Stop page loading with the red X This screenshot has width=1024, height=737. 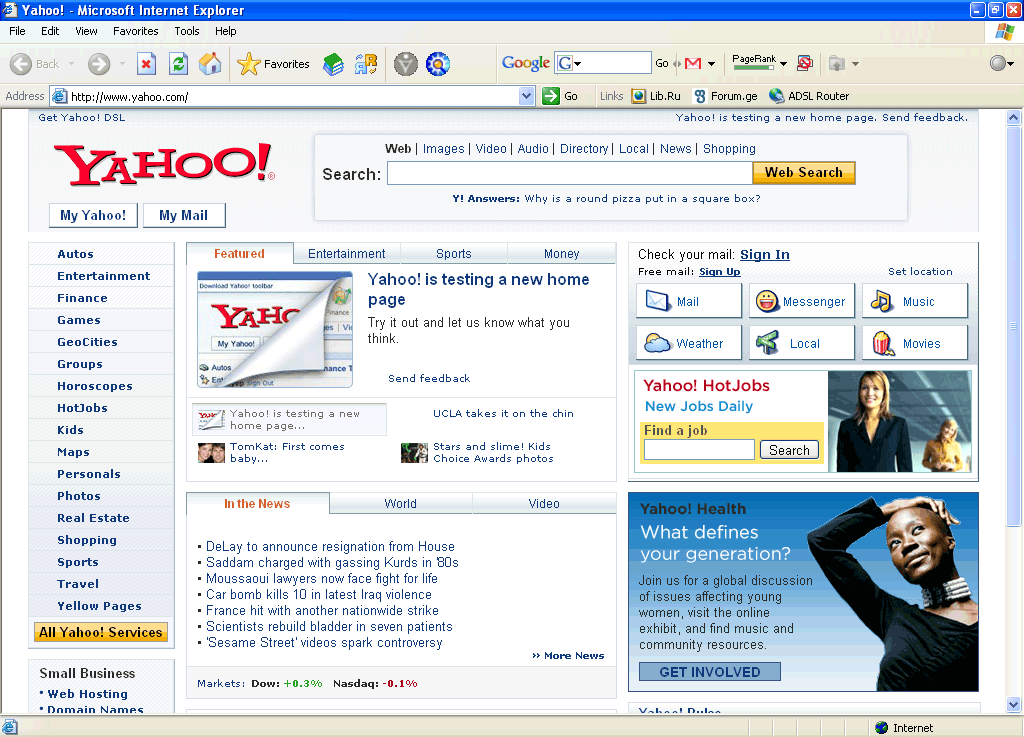[x=146, y=64]
